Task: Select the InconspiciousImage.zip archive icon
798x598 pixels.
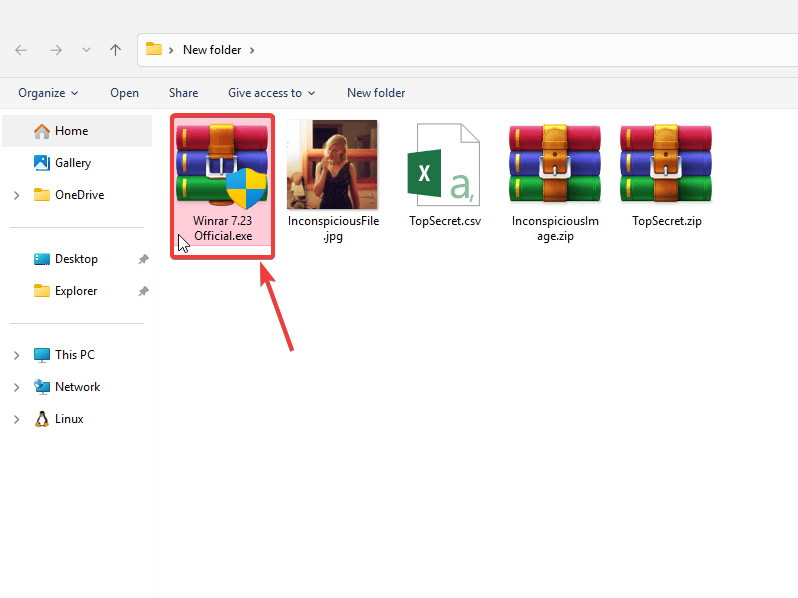Action: (555, 163)
